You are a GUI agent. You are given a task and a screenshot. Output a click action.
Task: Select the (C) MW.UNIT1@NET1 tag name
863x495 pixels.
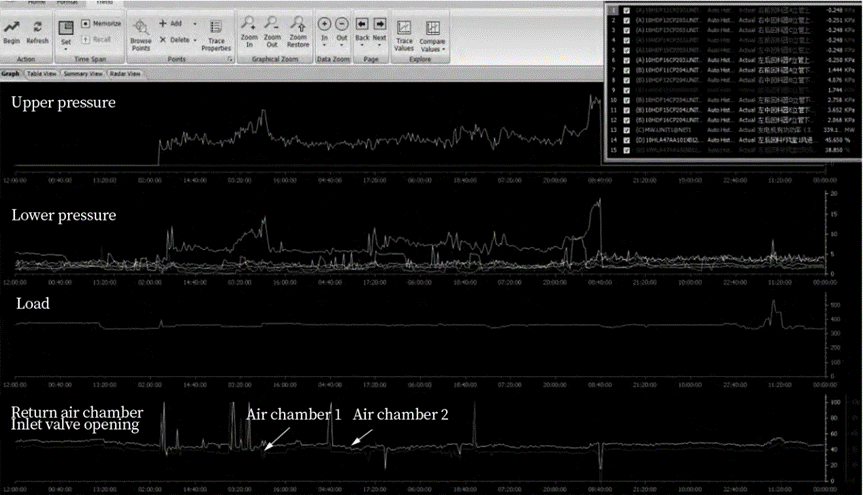click(663, 130)
